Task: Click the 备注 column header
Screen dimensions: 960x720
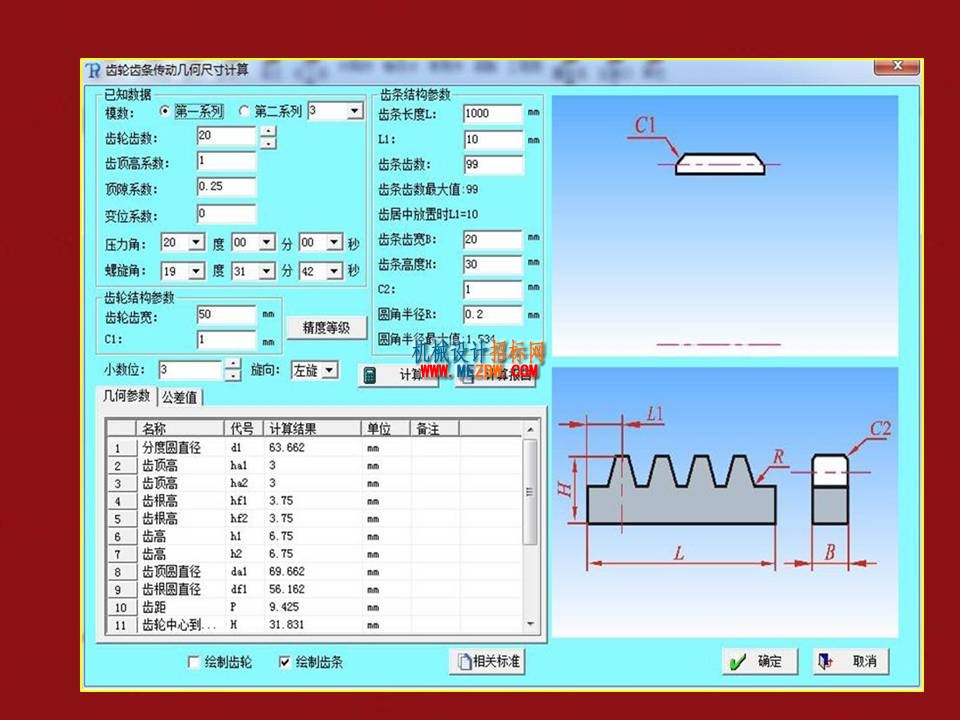Action: point(435,429)
